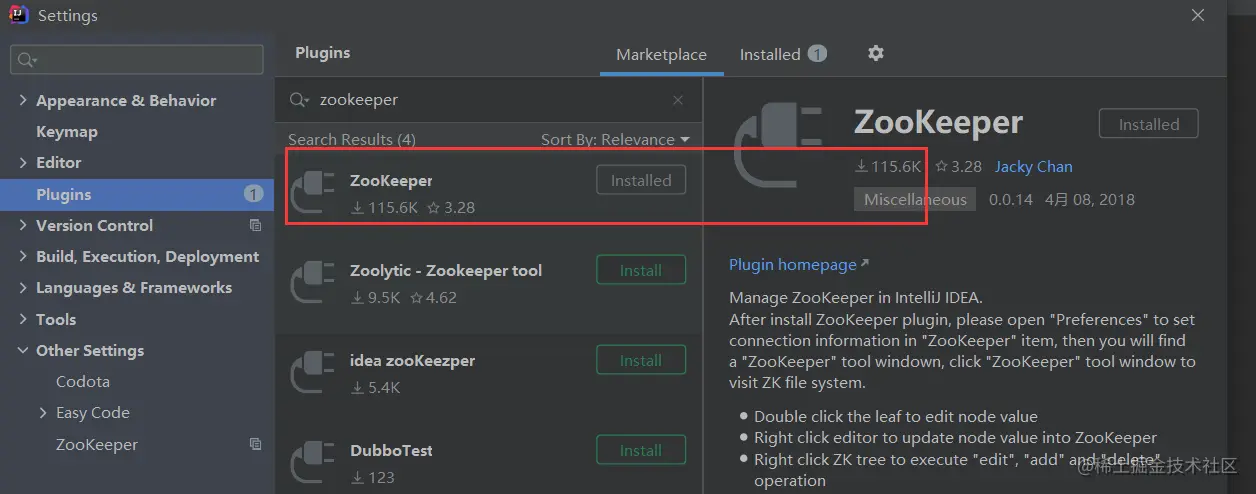Focus the settings search field

(137, 60)
